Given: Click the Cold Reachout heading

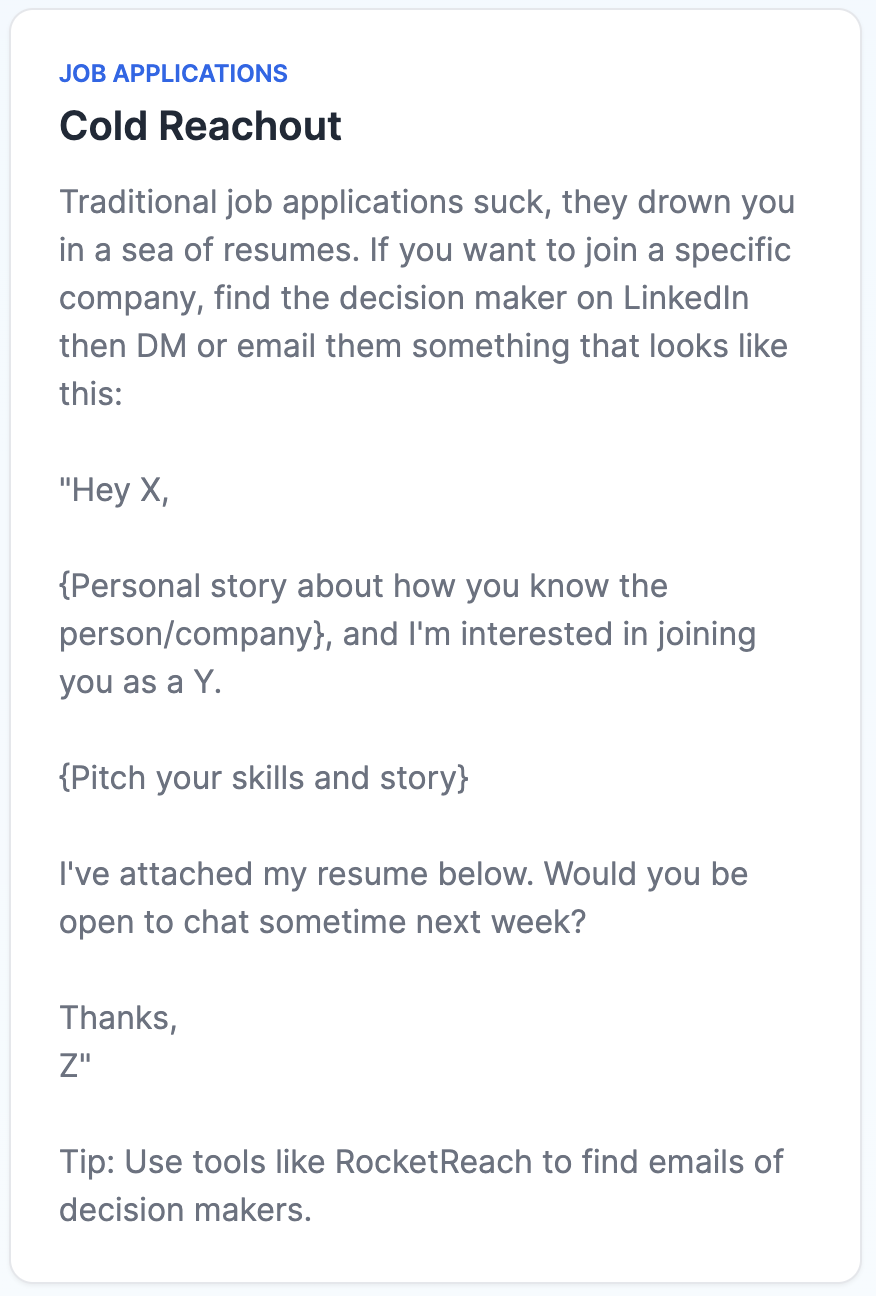Looking at the screenshot, I should pos(200,126).
